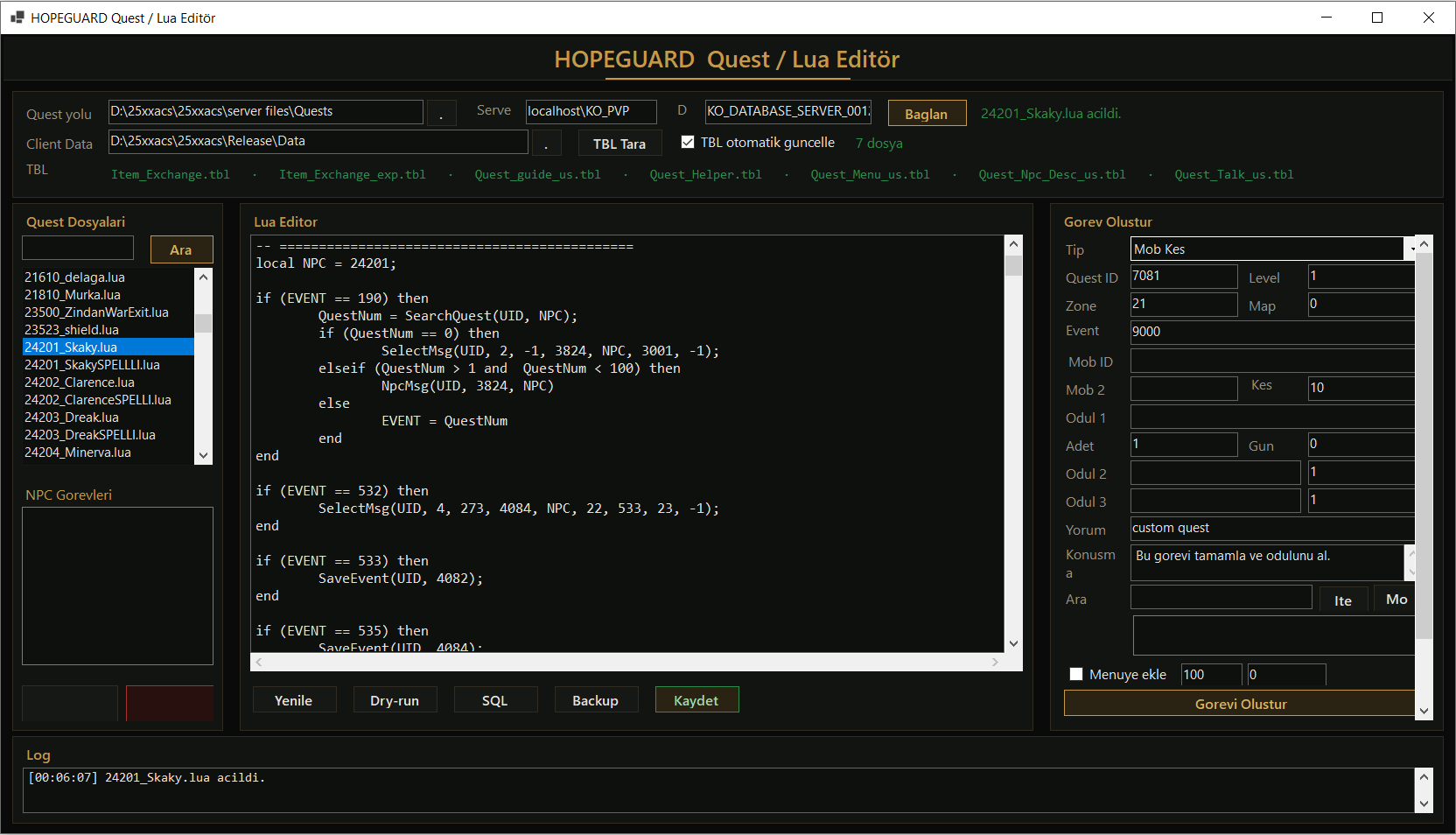Click Log panel scrollbar down arrow

click(1424, 803)
